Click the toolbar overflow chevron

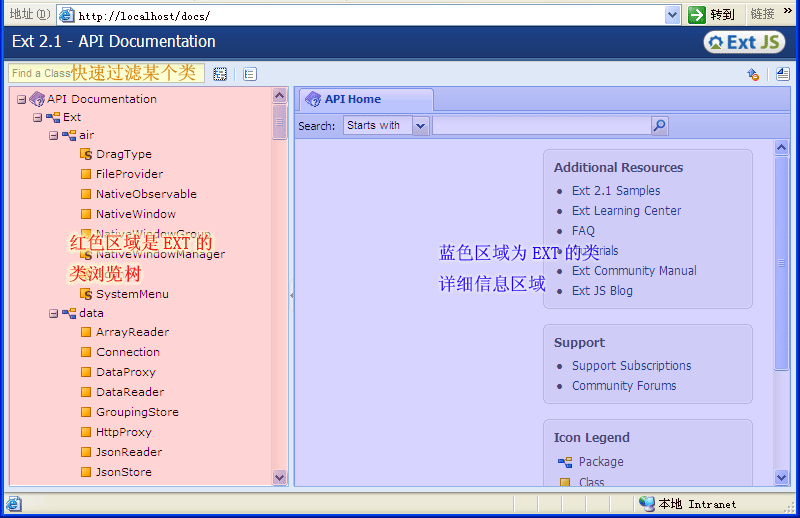(x=787, y=11)
